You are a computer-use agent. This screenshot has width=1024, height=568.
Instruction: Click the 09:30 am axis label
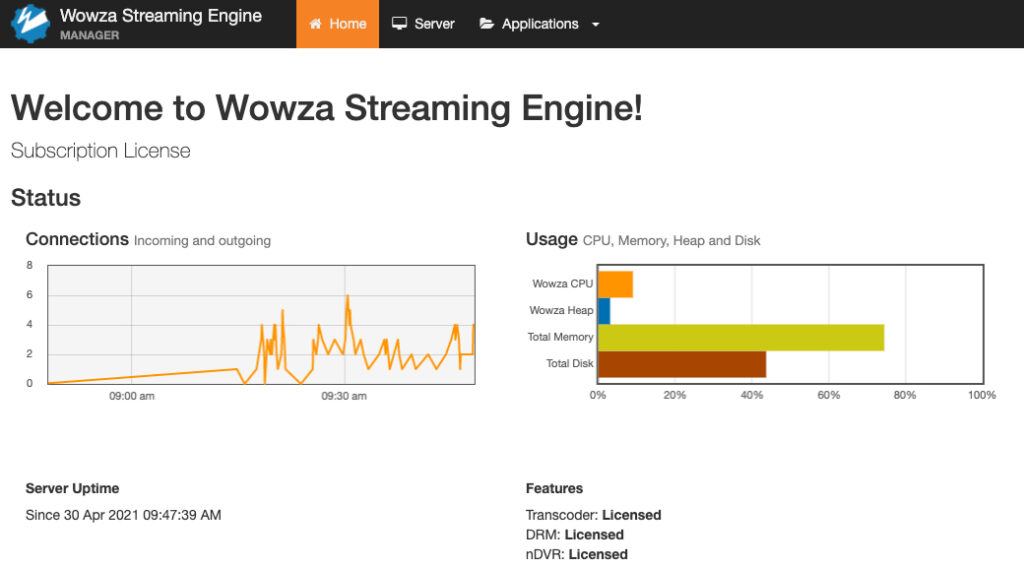coord(344,396)
